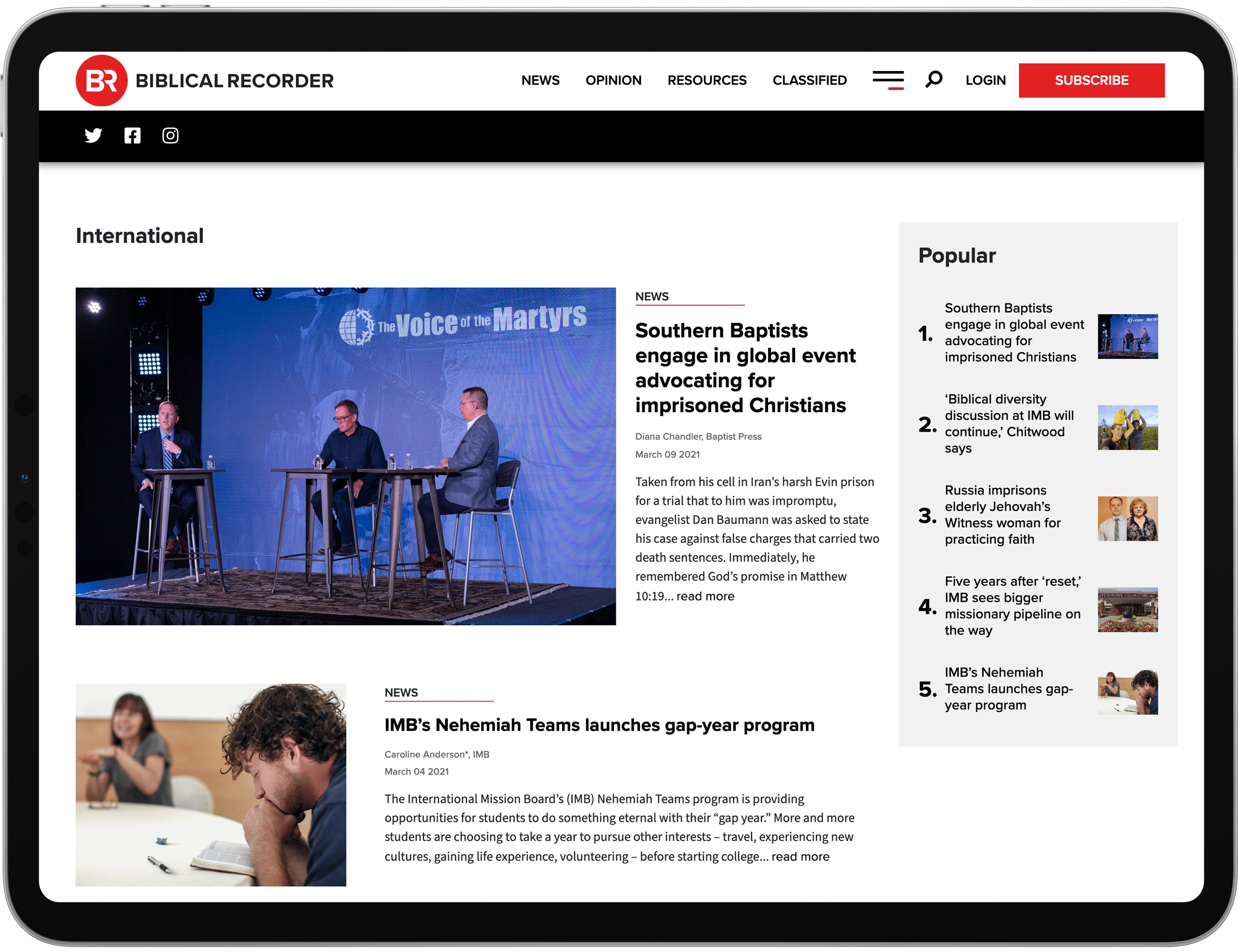Click the Popular sidebar heading
Image resolution: width=1238 pixels, height=952 pixels.
click(x=956, y=255)
